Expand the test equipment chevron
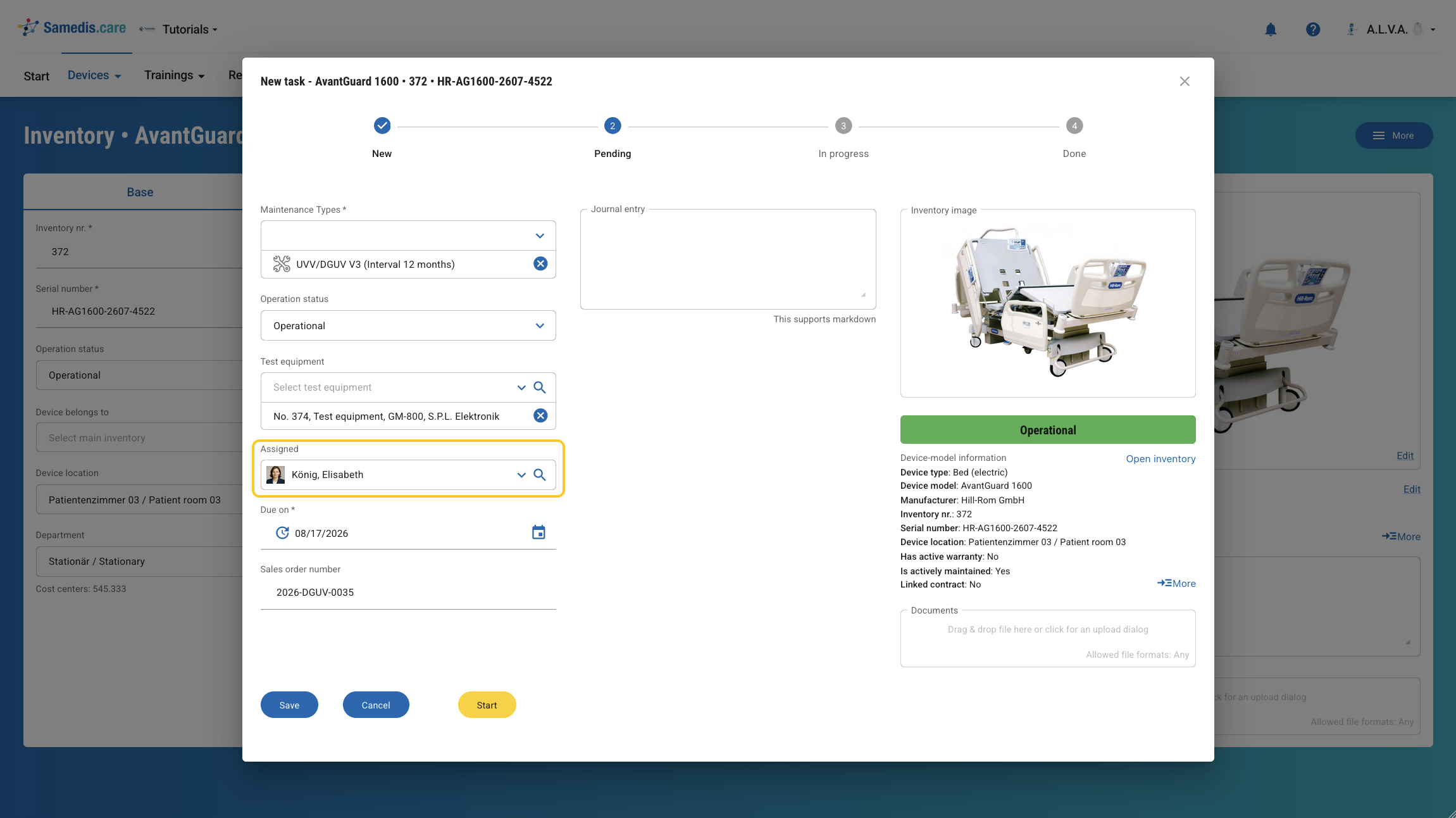1456x818 pixels. (521, 387)
